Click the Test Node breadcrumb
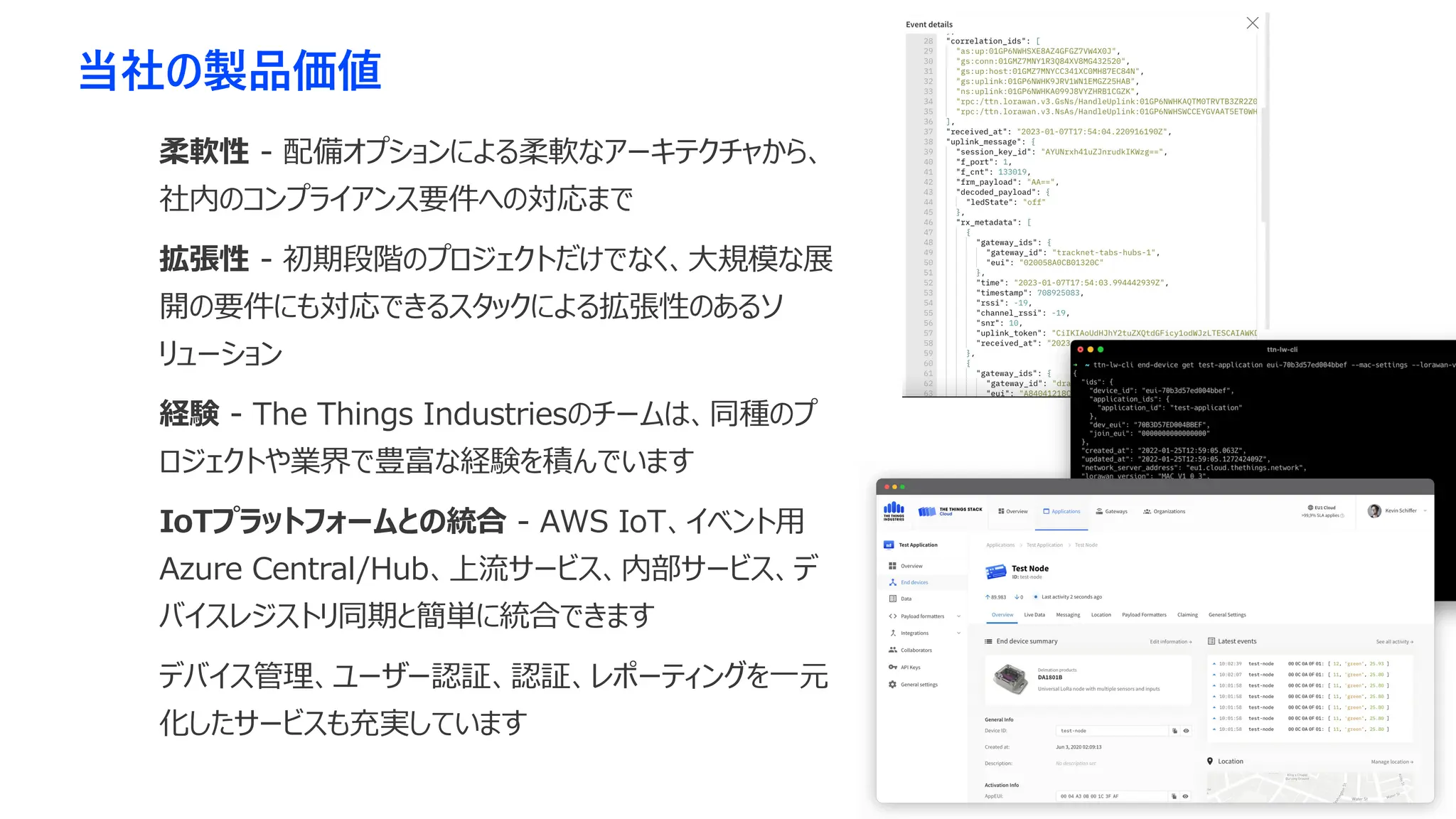 pos(1086,545)
